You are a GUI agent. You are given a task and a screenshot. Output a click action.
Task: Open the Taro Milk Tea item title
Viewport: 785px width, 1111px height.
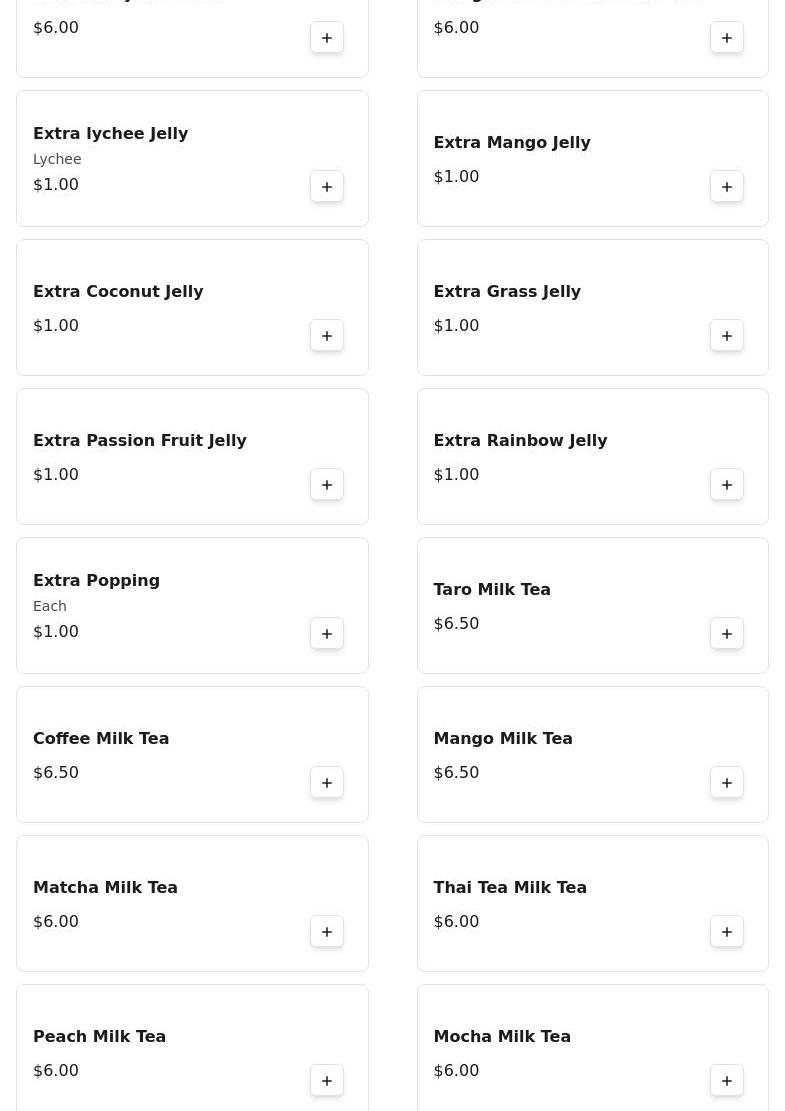(x=492, y=590)
